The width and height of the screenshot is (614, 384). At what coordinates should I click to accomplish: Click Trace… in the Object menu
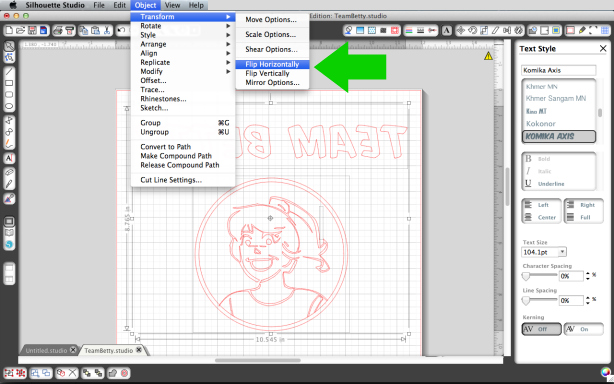[x=183, y=90]
